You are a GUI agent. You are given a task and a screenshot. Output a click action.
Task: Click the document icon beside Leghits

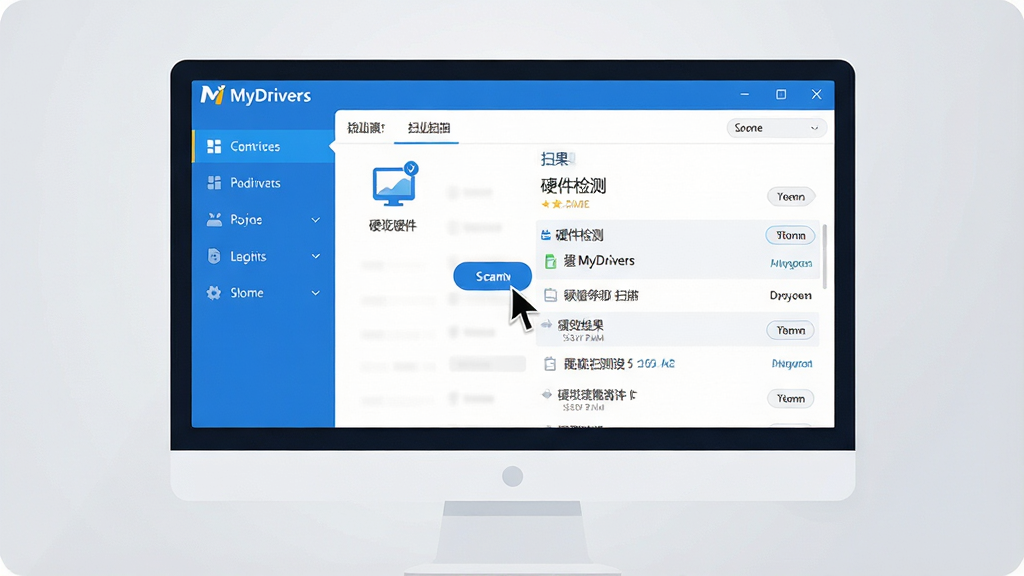[214, 256]
